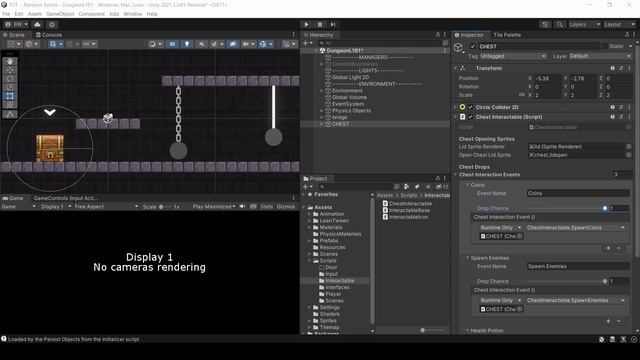Adjust the Game view Scale slider

tap(165, 207)
